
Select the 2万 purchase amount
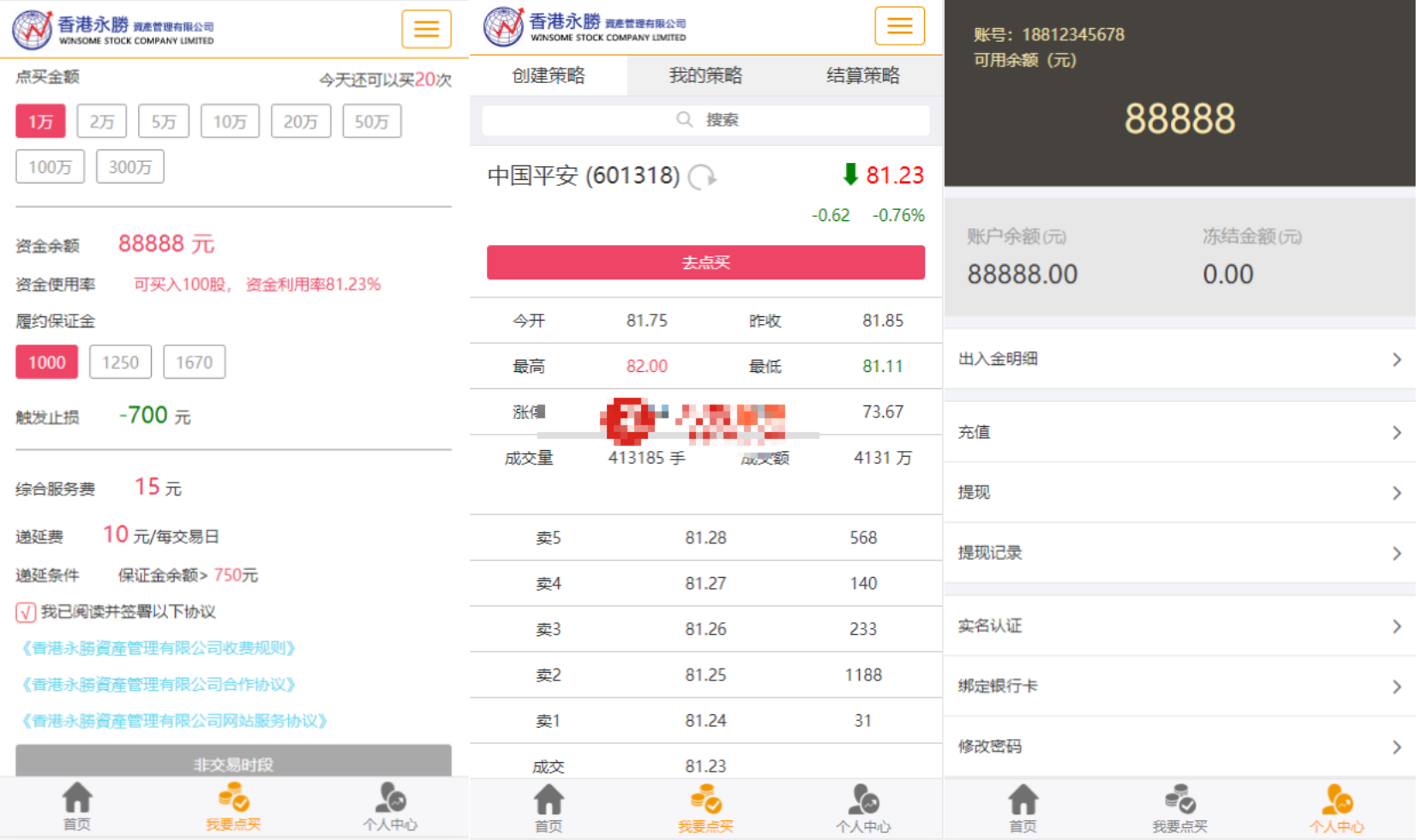[101, 121]
